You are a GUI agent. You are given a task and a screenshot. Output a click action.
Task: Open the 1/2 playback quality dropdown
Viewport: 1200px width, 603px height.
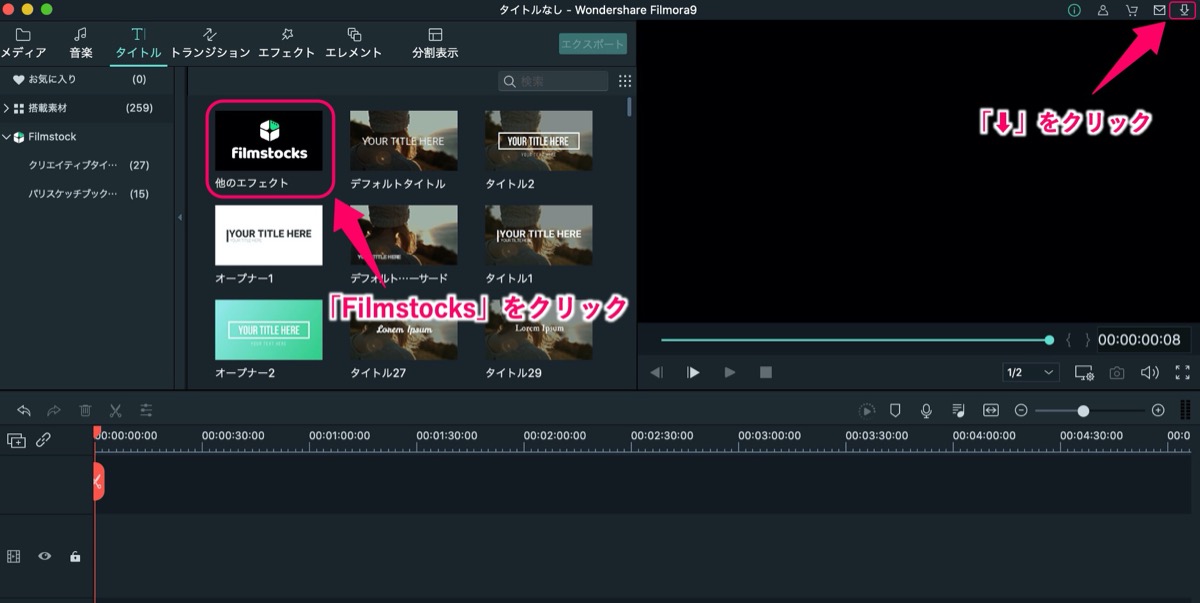1030,372
